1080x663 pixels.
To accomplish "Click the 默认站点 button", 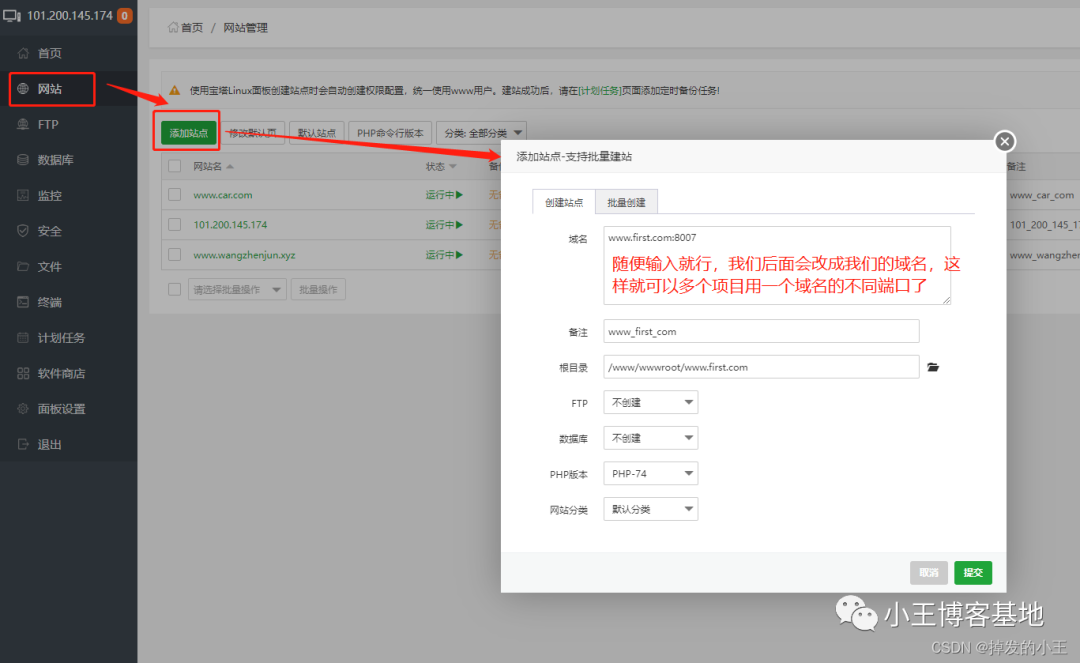I will [x=317, y=133].
